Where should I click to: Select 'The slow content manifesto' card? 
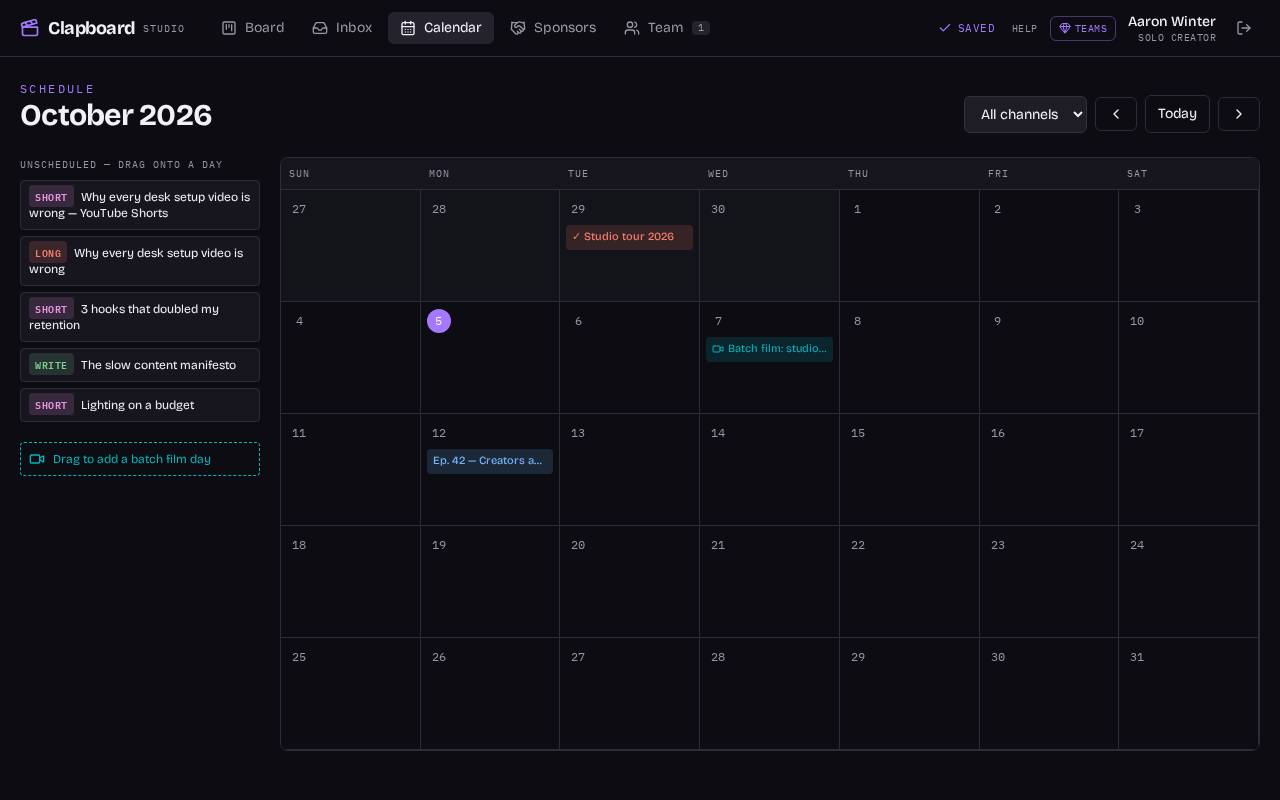(x=140, y=365)
